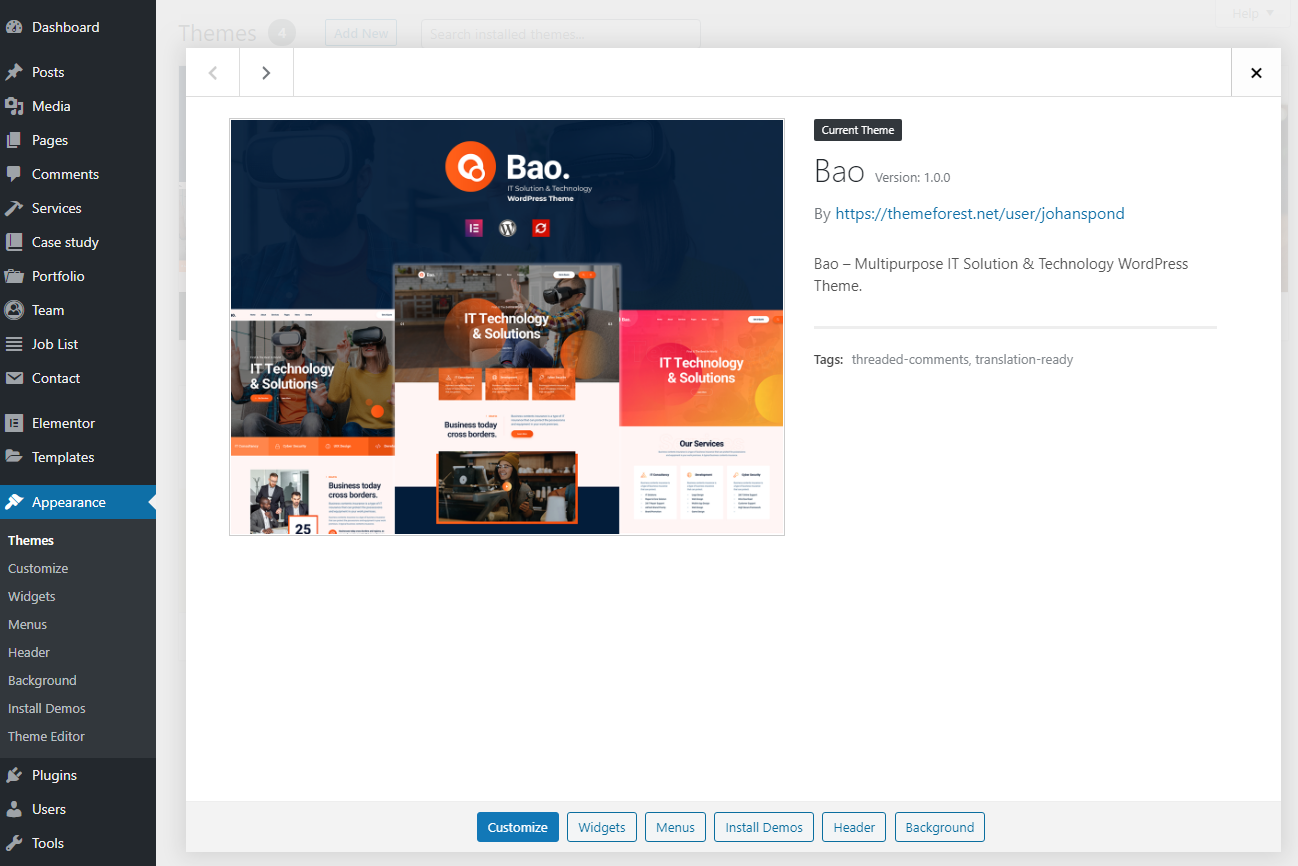Click the Pages icon in the sidebar
The image size is (1298, 866).
(x=14, y=140)
